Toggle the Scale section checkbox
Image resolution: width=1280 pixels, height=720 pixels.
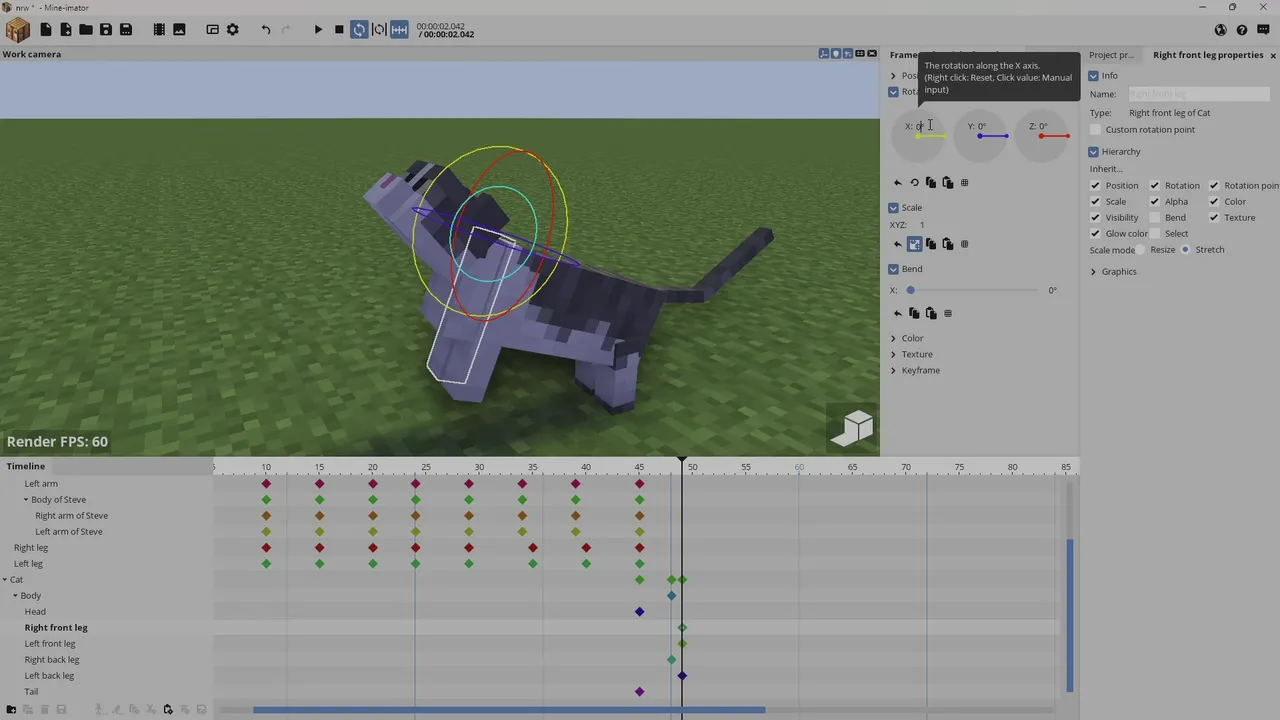pyautogui.click(x=893, y=208)
